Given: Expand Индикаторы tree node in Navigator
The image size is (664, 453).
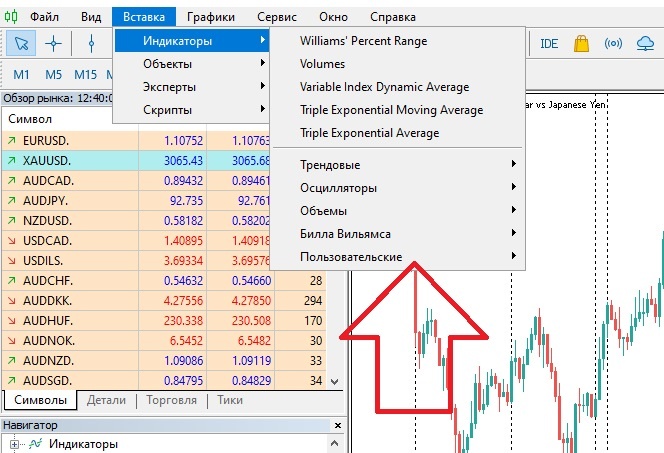Looking at the screenshot, I should coord(14,444).
